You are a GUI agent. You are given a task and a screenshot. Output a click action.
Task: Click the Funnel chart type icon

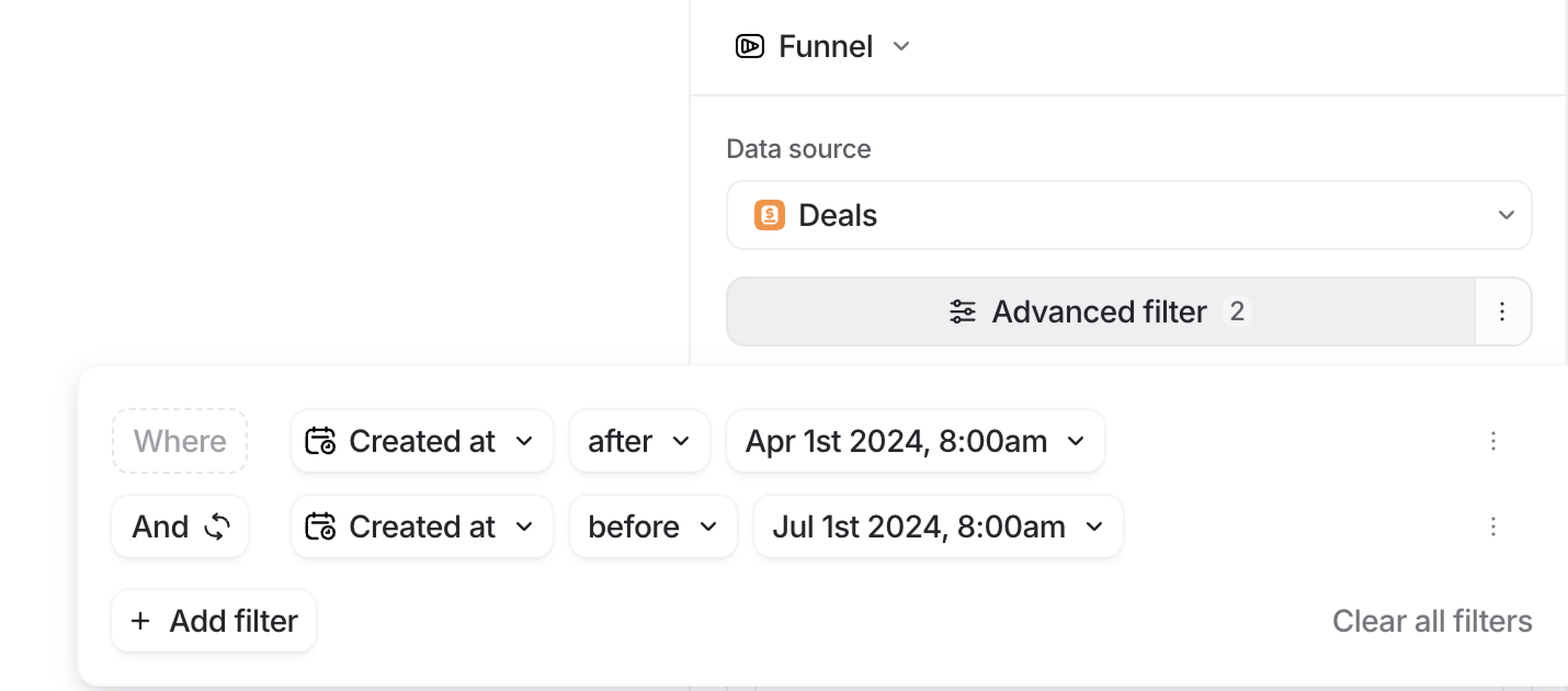pyautogui.click(x=749, y=46)
